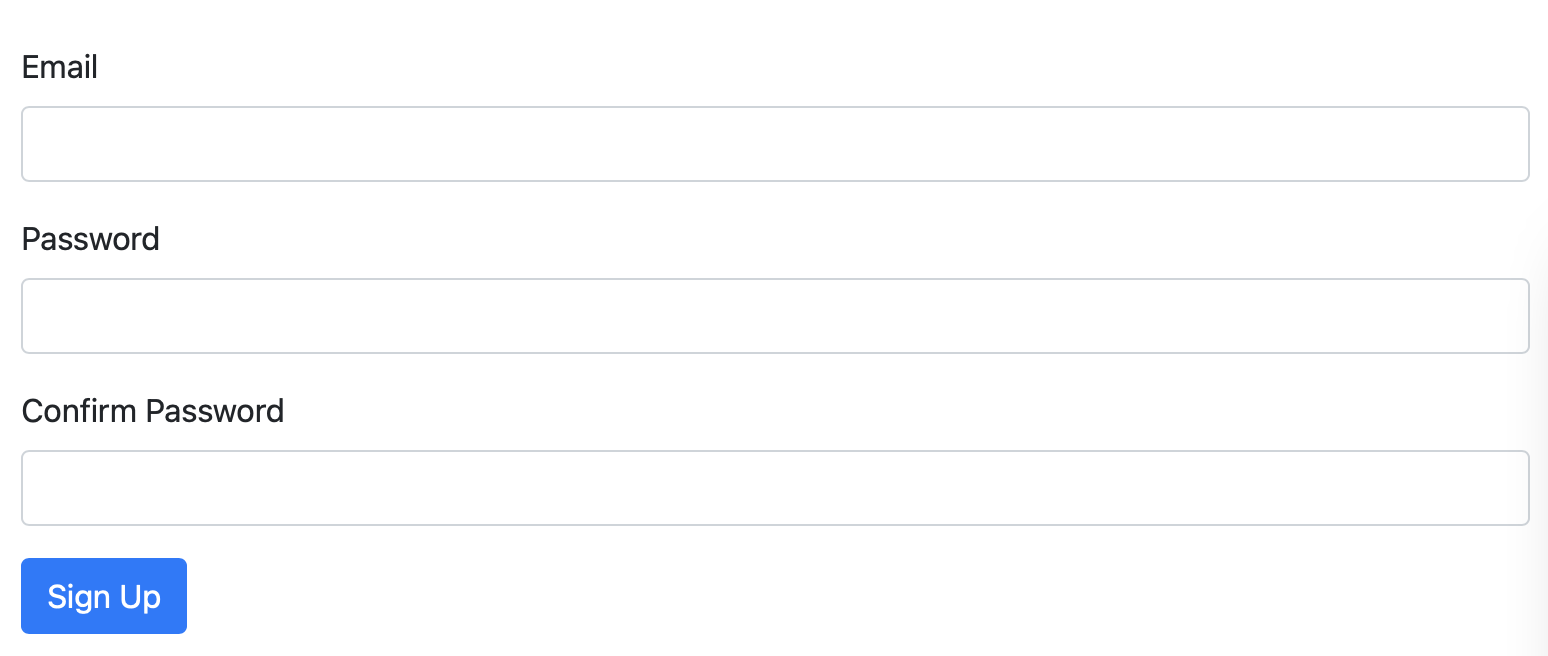Screen dimensions: 1548x656
Task: Tap the word Email above first field
Action: point(60,67)
